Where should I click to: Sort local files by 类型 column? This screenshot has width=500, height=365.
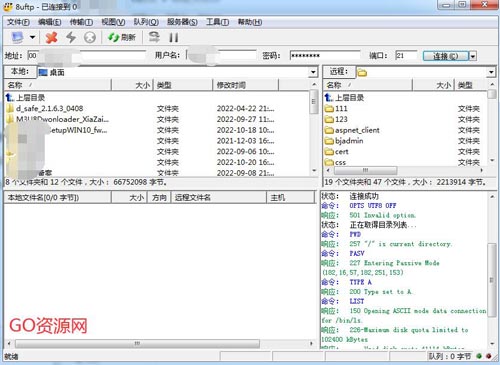(183, 85)
